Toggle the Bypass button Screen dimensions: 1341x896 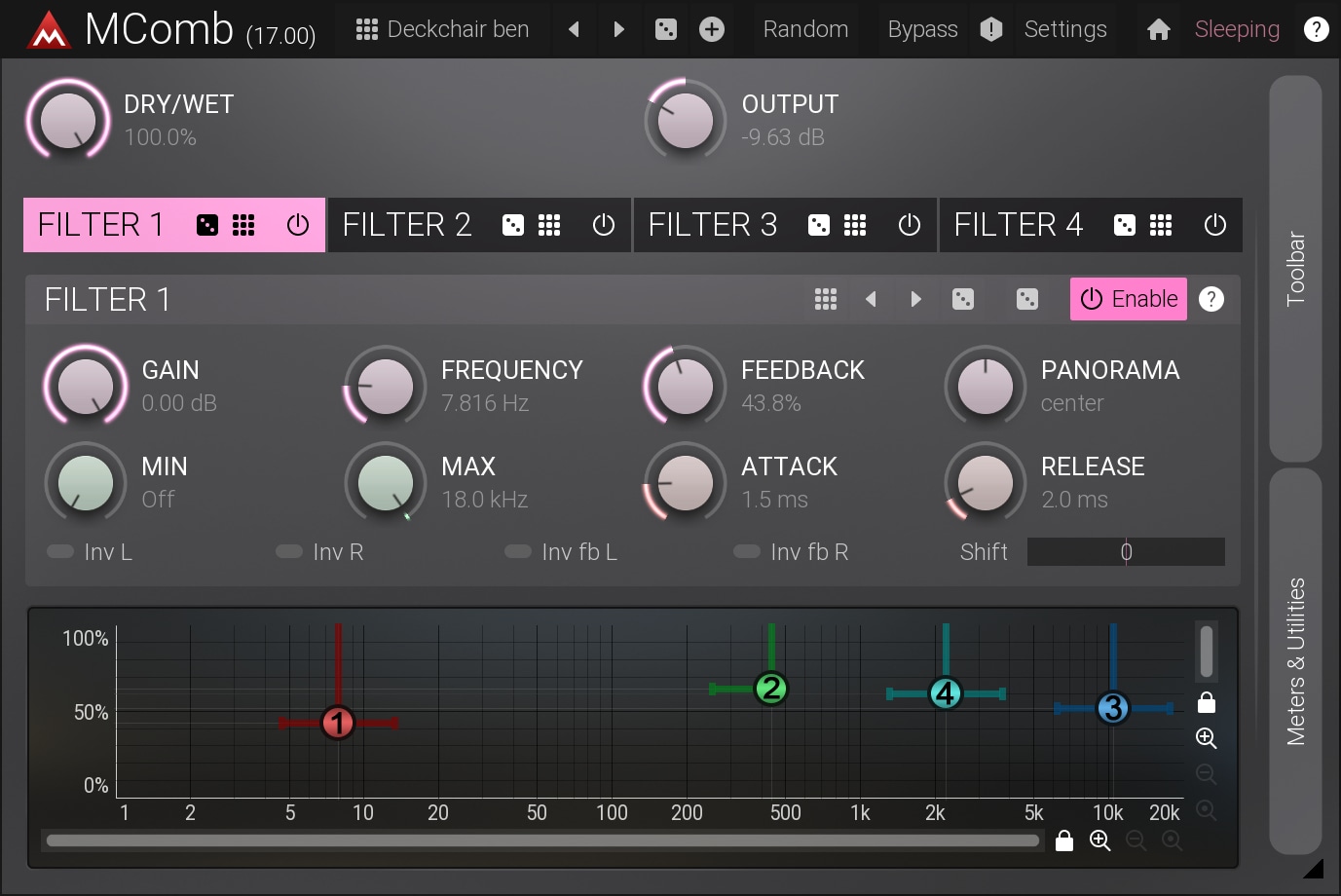point(922,29)
